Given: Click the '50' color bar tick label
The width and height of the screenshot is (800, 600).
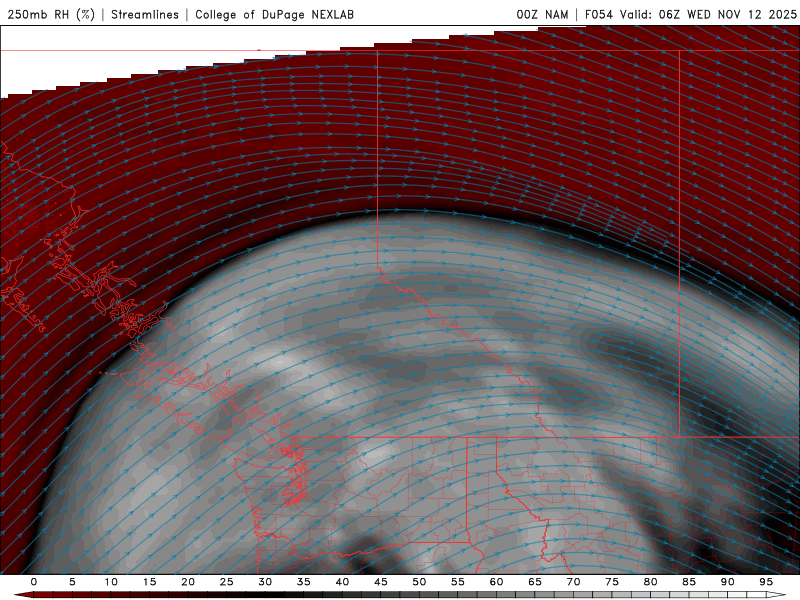Looking at the screenshot, I should (x=419, y=582).
